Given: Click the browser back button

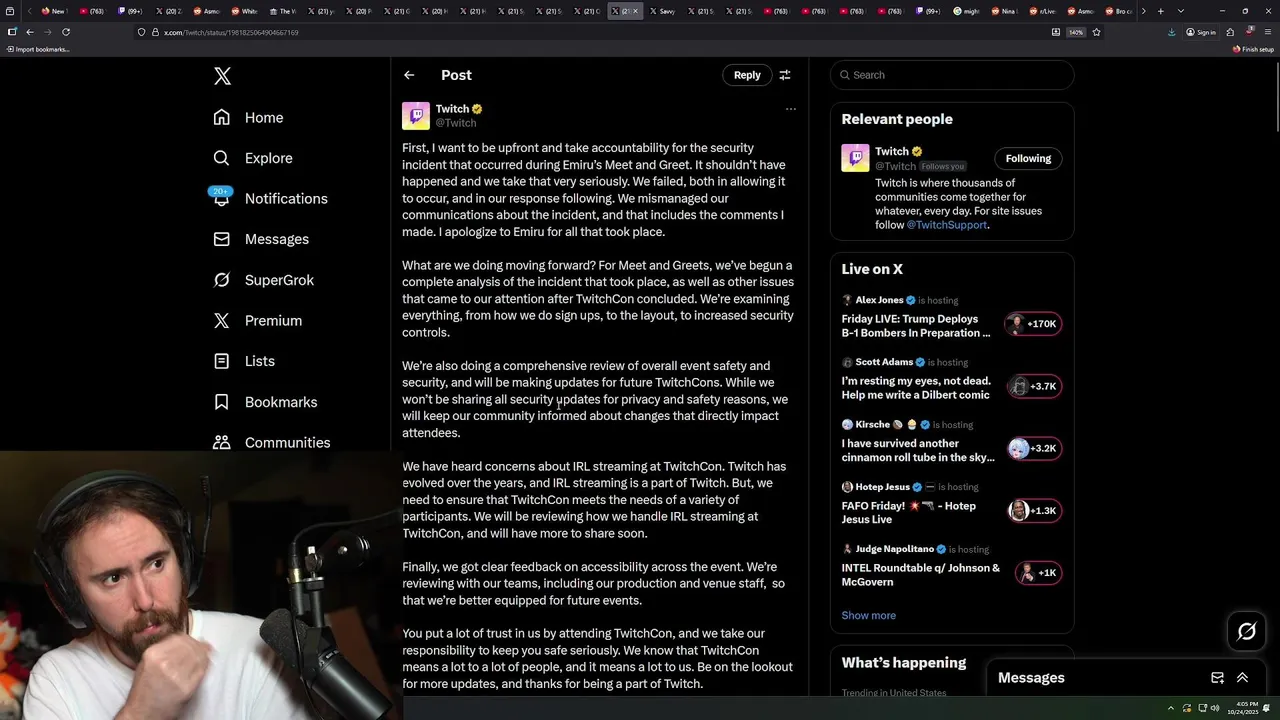Looking at the screenshot, I should [x=30, y=32].
